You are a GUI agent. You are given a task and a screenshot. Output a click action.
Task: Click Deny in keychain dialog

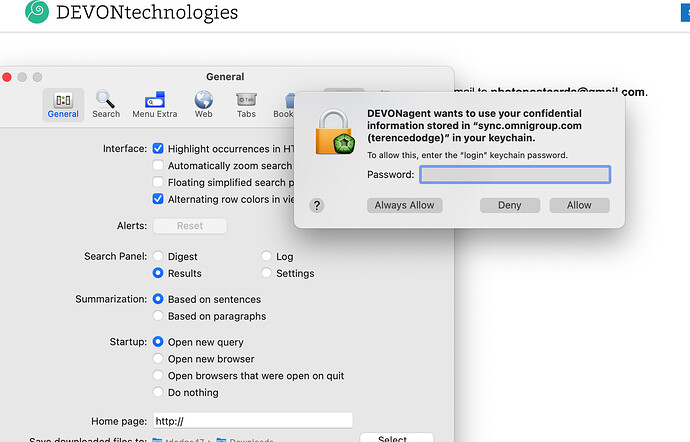pyautogui.click(x=510, y=206)
